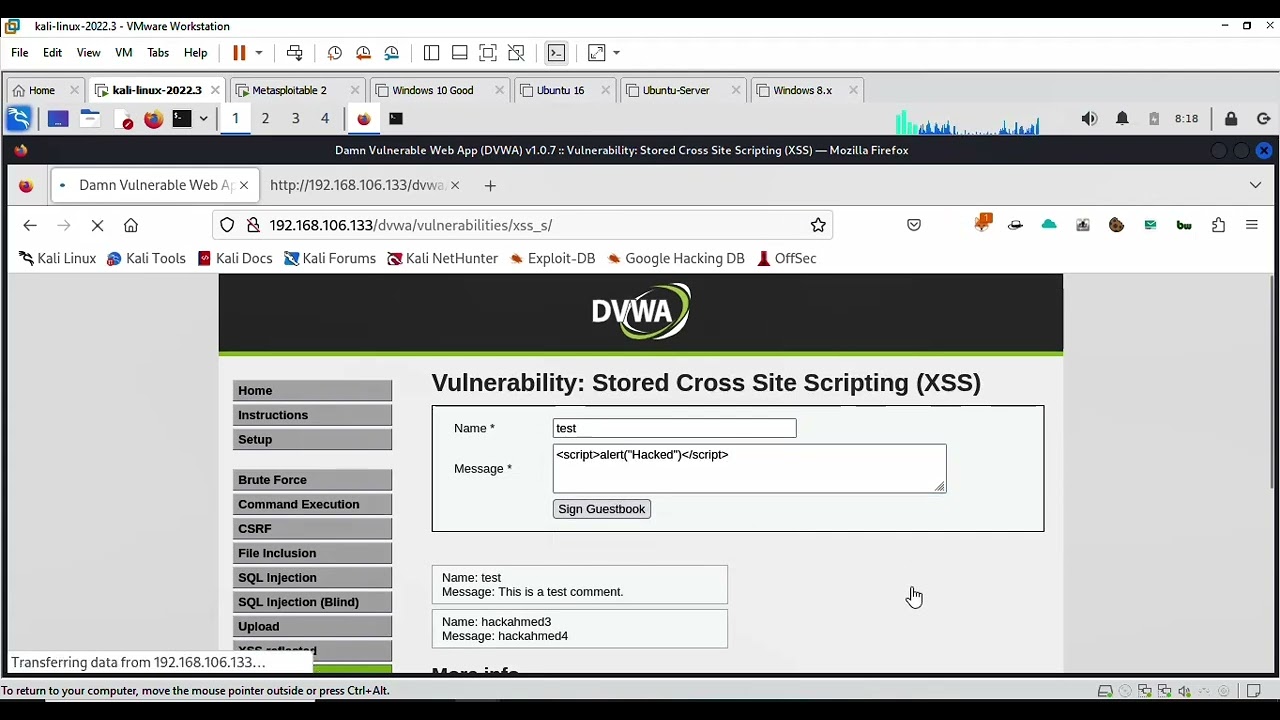The height and width of the screenshot is (720, 1280).
Task: Open Kali notifications bell
Action: 1122,119
